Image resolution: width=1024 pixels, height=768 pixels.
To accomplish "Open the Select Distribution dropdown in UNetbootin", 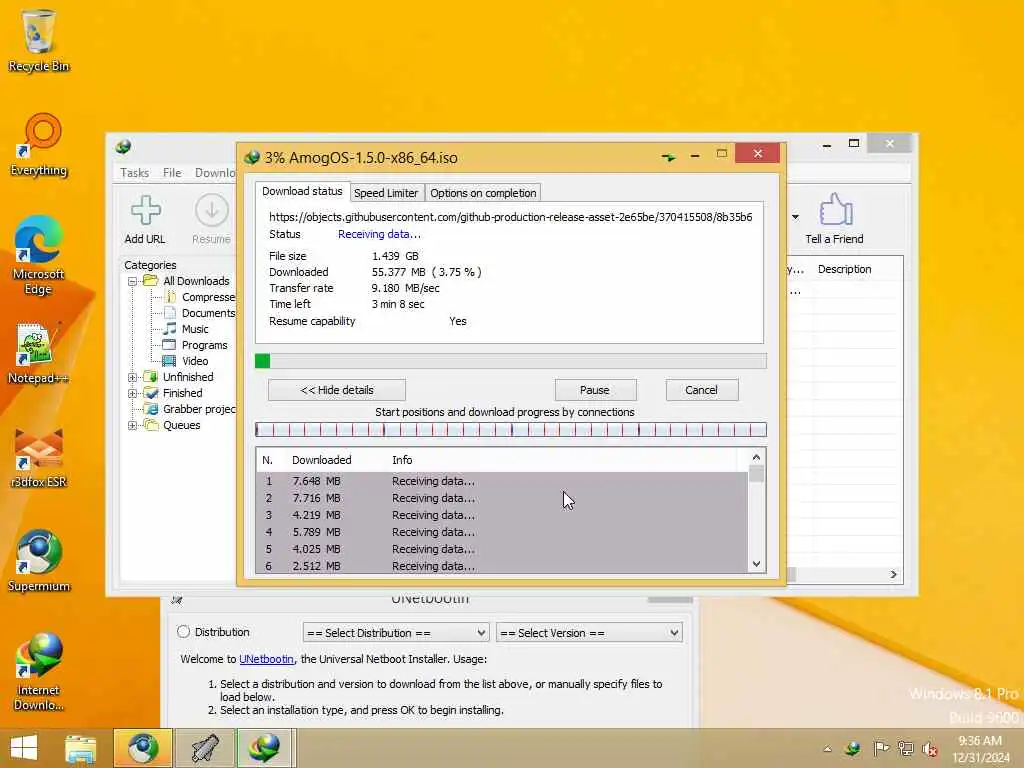I will point(396,633).
